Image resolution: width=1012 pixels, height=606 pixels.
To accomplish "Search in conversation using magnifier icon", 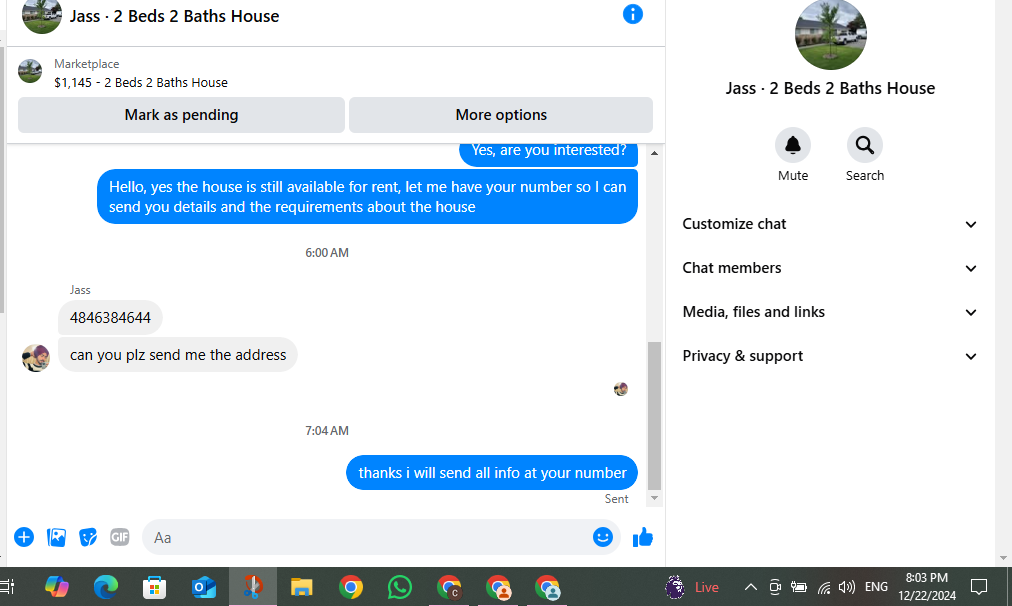I will pyautogui.click(x=865, y=146).
